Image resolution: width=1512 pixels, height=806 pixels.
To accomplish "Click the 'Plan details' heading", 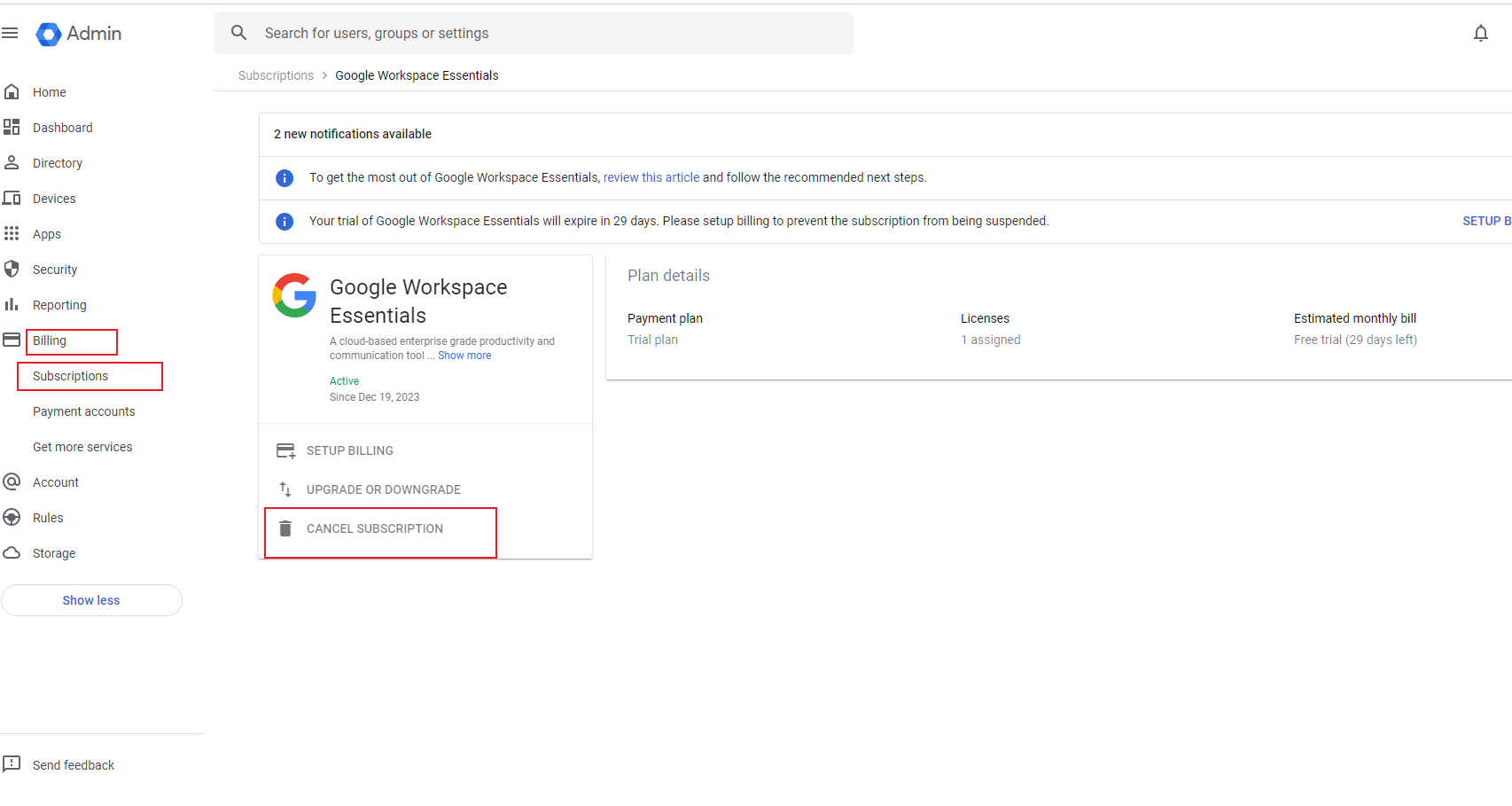I will click(668, 276).
